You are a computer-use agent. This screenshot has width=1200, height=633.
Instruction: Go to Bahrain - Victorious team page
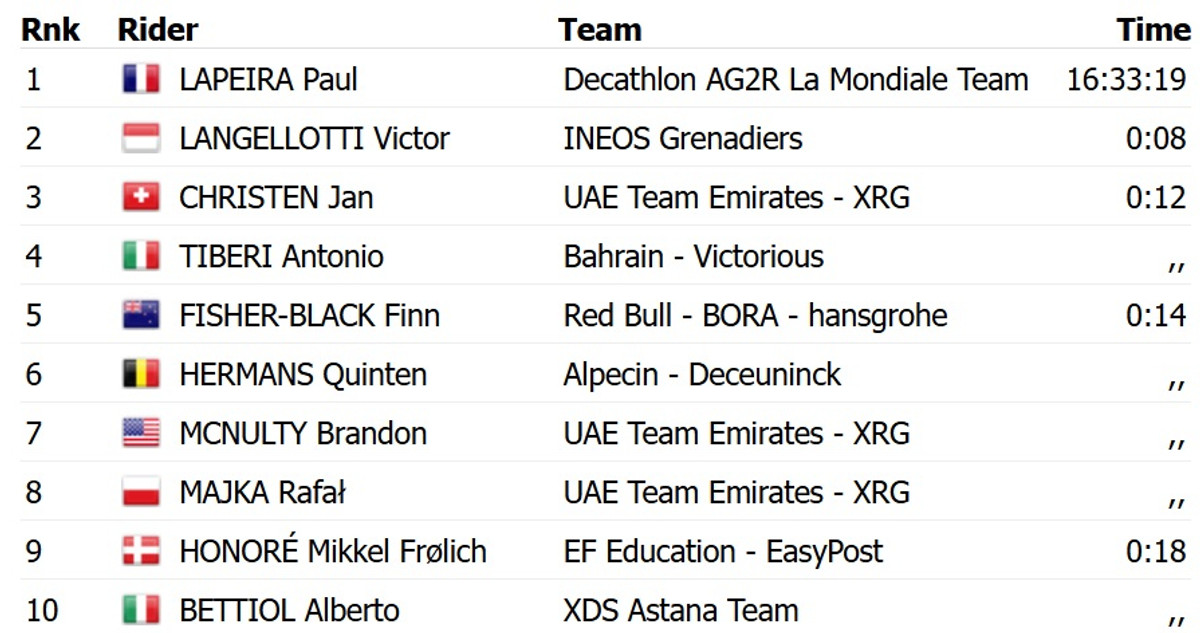pyautogui.click(x=693, y=256)
